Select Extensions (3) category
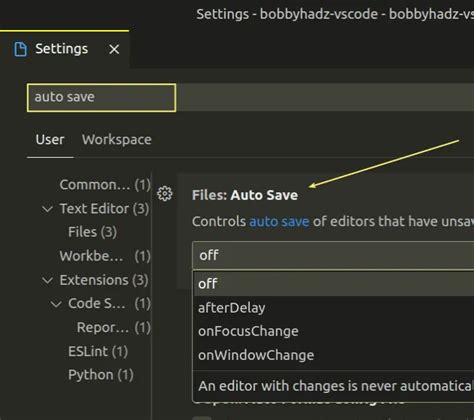Screen dimensions: 474x420 [104, 280]
